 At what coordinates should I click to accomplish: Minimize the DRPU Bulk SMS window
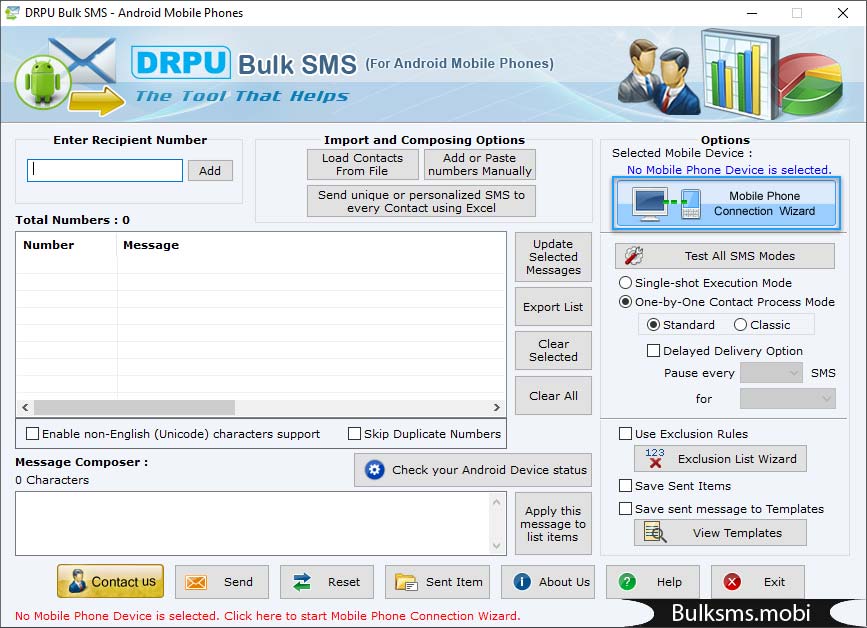pyautogui.click(x=752, y=13)
